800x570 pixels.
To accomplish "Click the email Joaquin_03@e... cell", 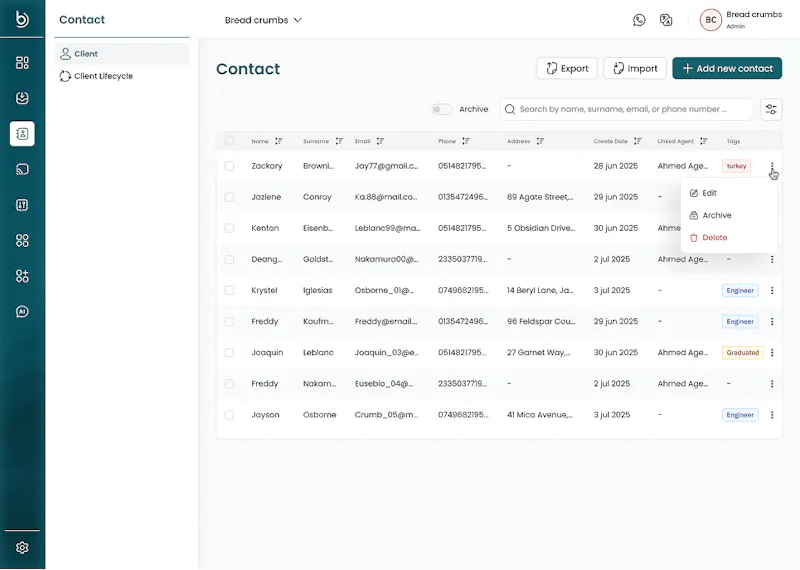I will click(387, 353).
